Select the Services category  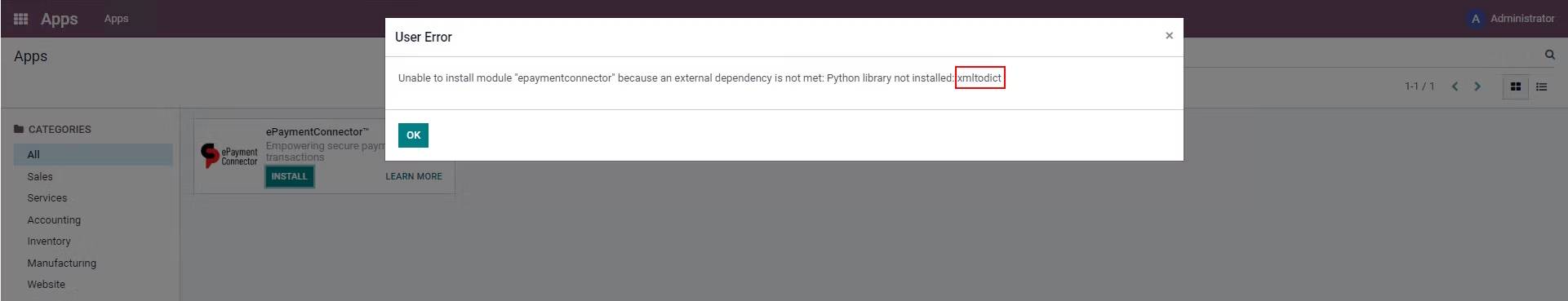(47, 198)
